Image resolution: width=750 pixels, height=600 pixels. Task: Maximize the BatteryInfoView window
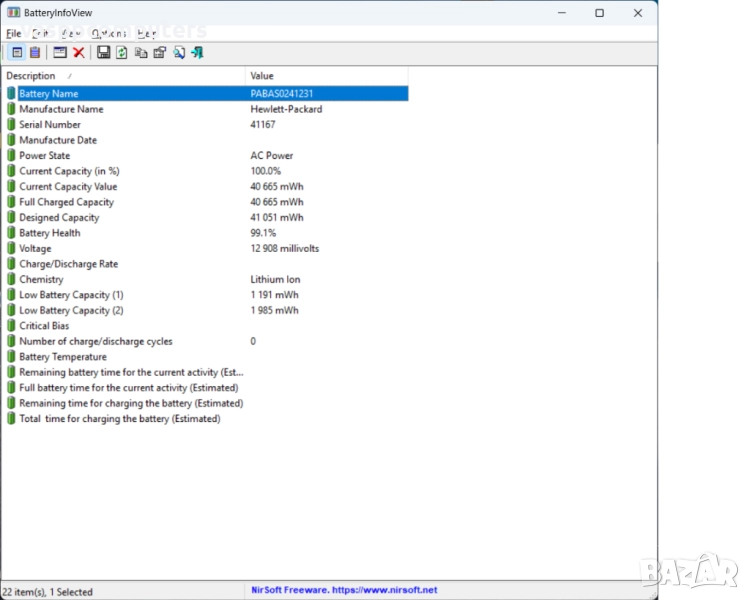coord(599,13)
